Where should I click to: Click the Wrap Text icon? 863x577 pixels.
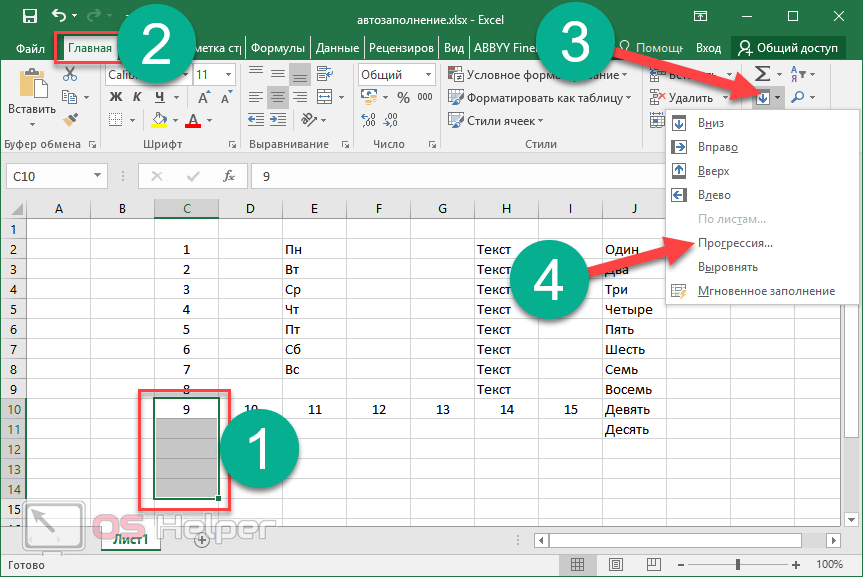tap(323, 74)
